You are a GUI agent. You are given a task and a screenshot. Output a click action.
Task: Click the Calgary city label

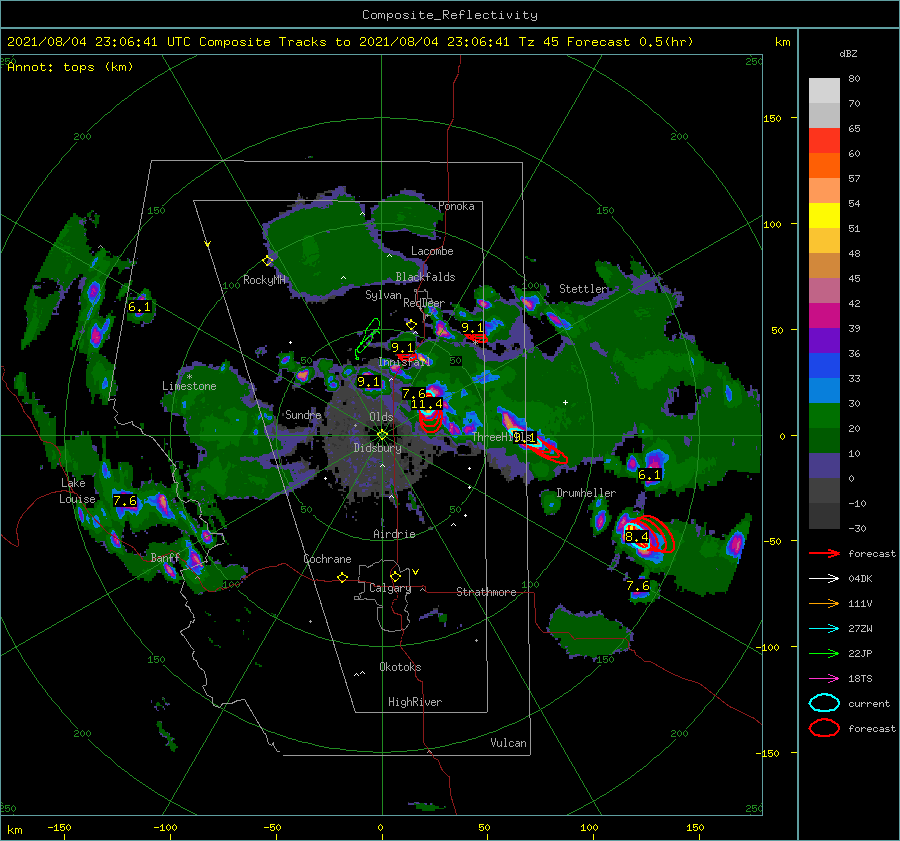pos(390,588)
